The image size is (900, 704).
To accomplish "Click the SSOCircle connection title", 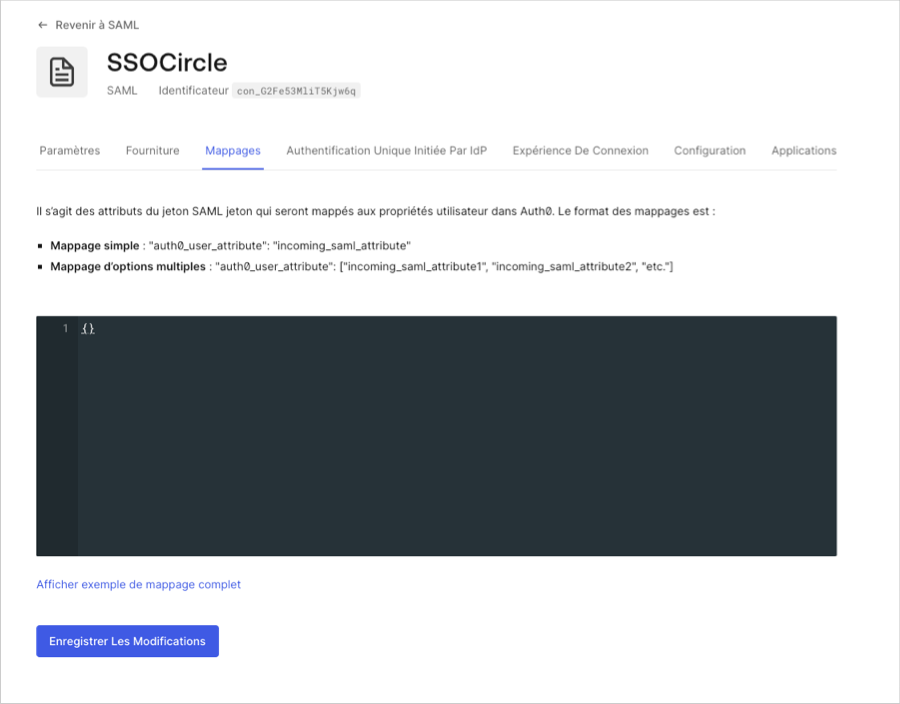I will click(x=167, y=62).
